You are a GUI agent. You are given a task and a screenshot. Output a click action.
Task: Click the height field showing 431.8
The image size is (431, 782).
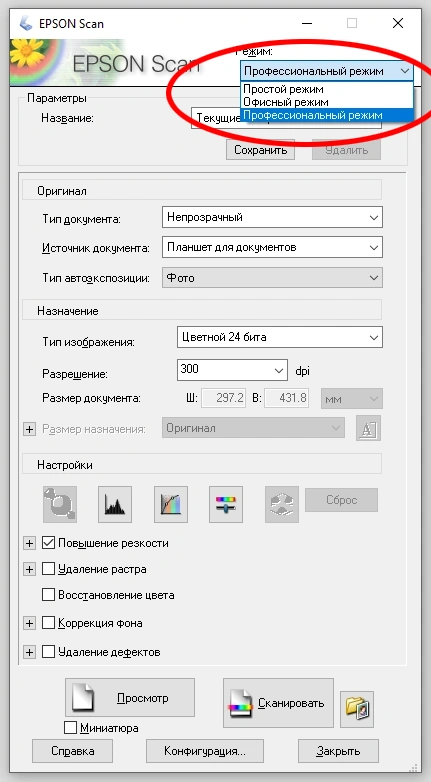[286, 398]
